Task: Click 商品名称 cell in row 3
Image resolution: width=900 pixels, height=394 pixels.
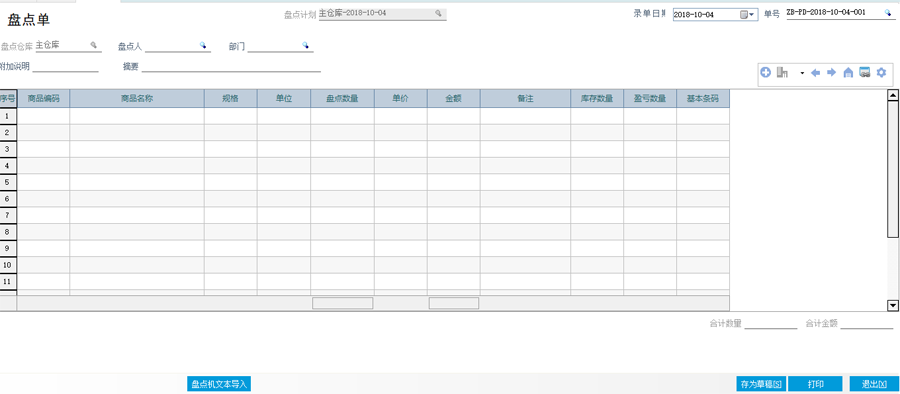Action: [137, 149]
